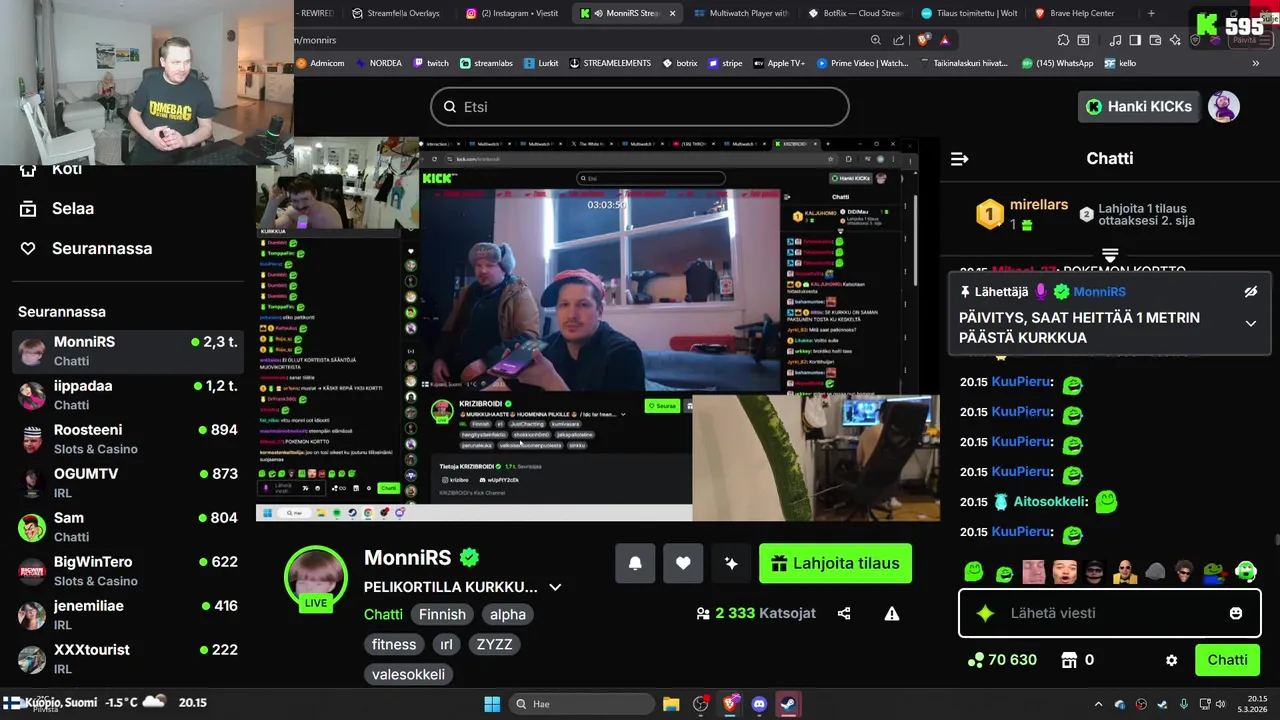Open the emoji picker in message box
This screenshot has width=1280, height=720.
point(1236,613)
